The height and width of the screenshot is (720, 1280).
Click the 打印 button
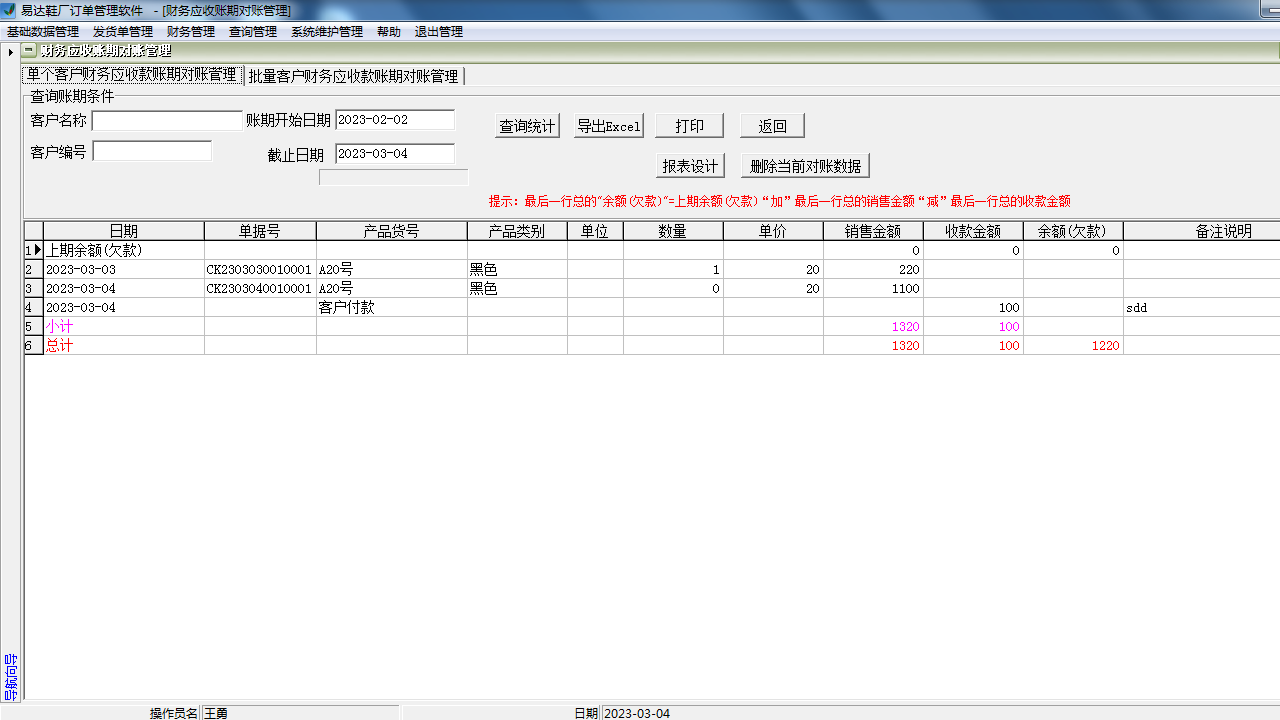[x=689, y=125]
